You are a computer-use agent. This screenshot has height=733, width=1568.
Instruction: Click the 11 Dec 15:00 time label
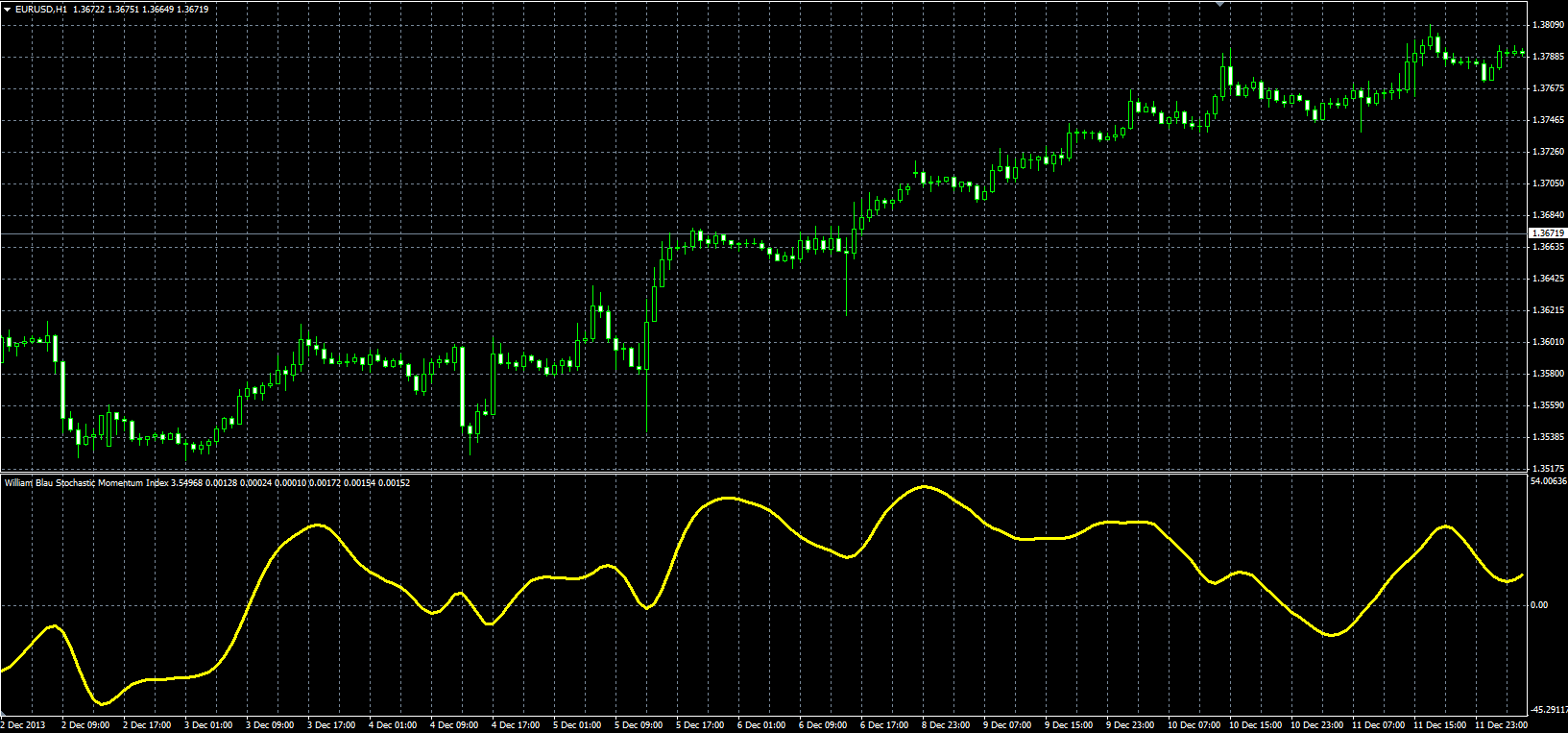tap(1439, 725)
